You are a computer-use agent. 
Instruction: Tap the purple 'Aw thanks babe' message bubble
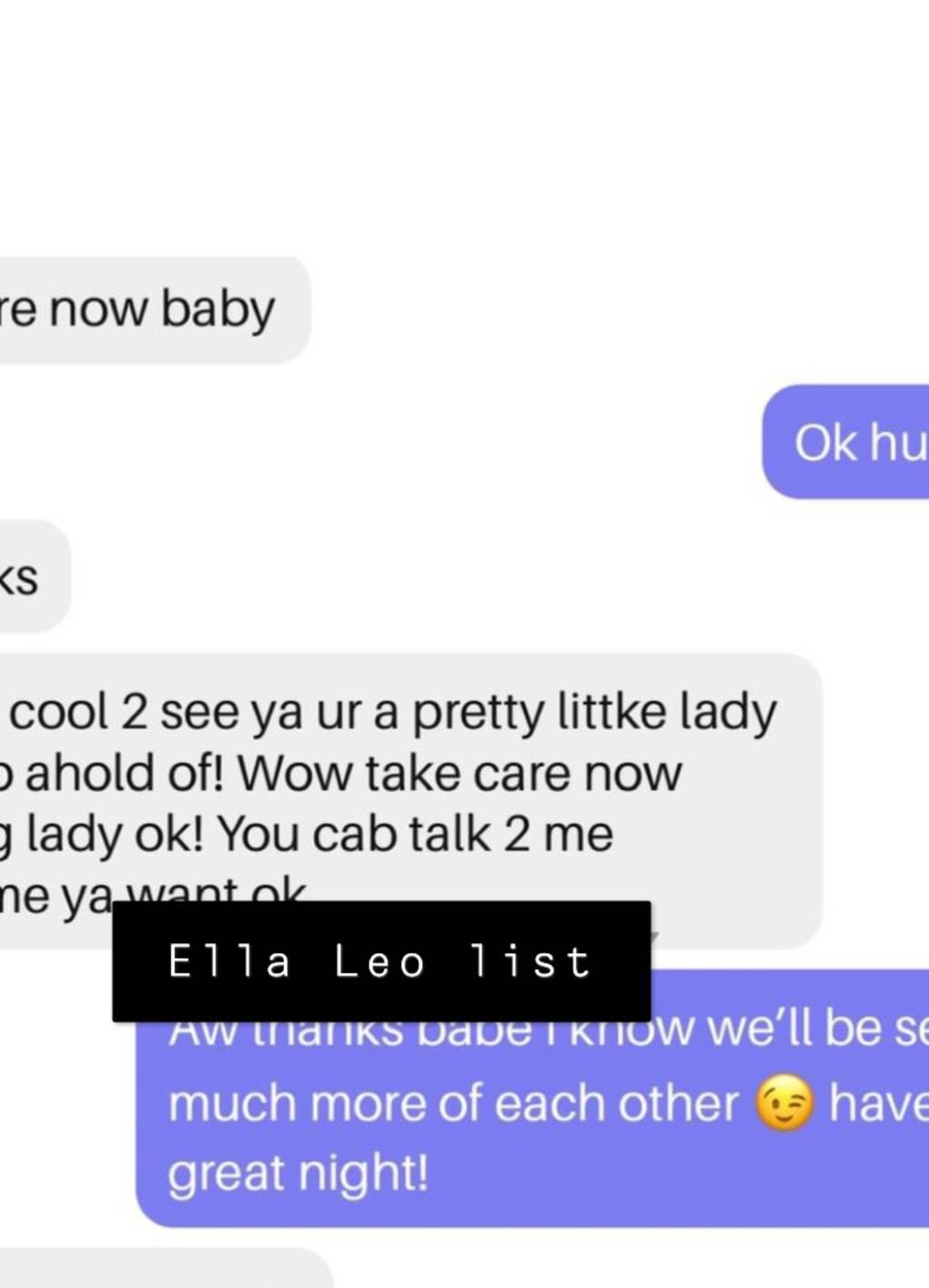click(533, 1098)
